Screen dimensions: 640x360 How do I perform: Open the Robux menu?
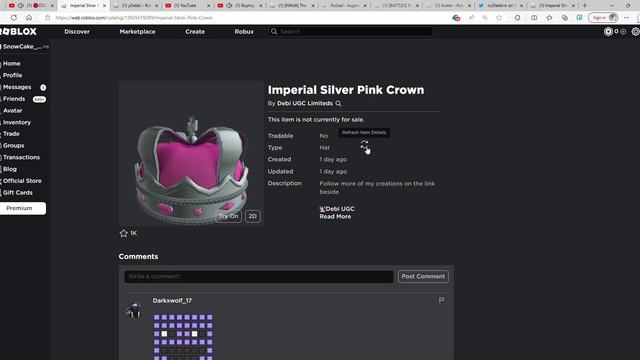coord(244,31)
